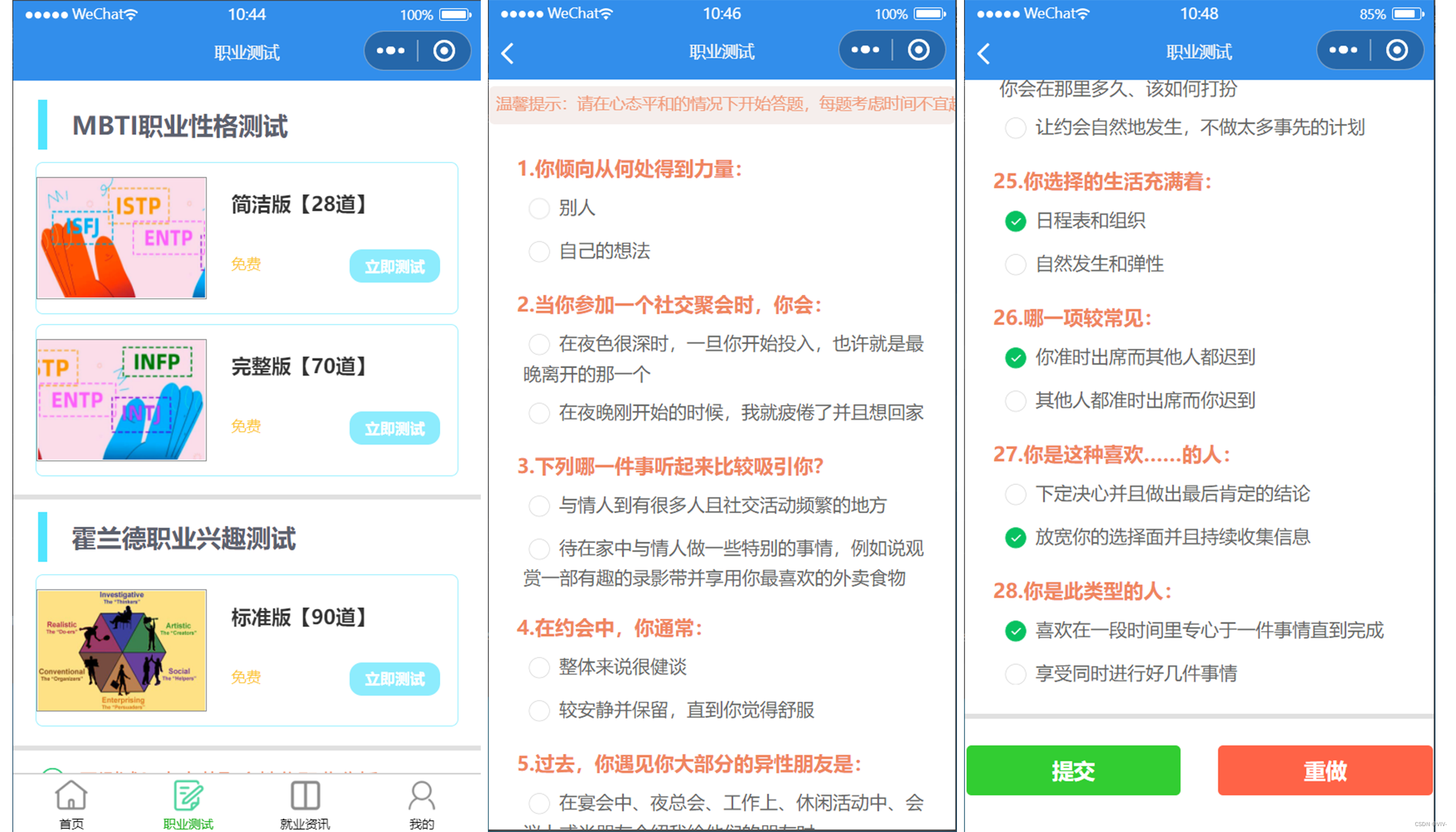Choose 整体来说很健谈 radio option
Viewport: 1456px width, 832px height.
tap(539, 667)
